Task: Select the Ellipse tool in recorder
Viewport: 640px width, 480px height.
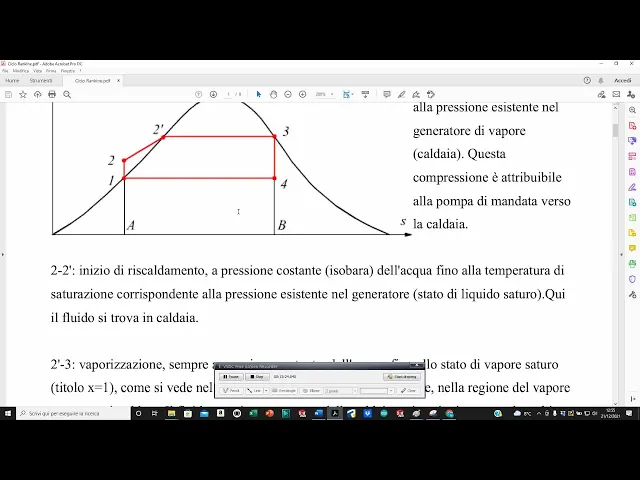Action: pos(311,391)
